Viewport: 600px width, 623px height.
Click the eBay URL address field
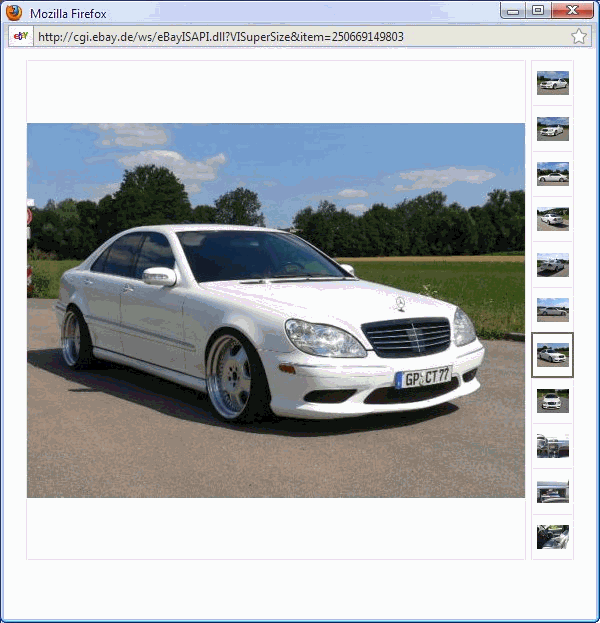302,37
